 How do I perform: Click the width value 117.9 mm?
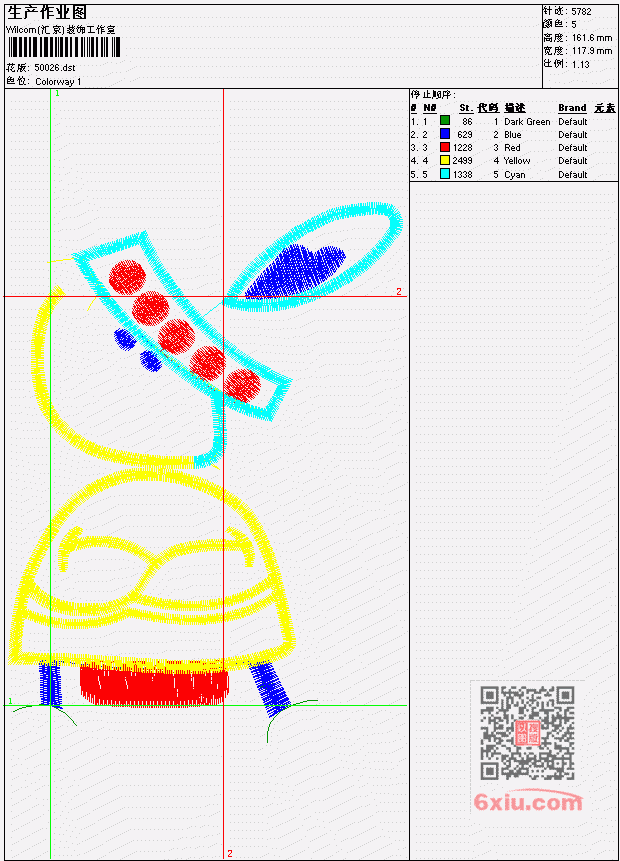tap(592, 51)
